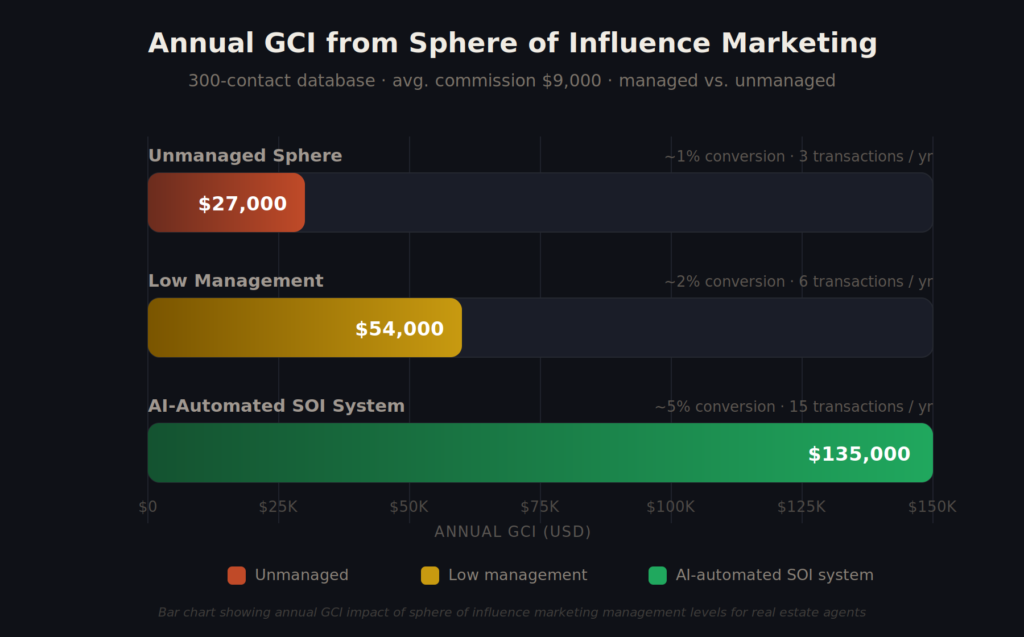Viewport: 1024px width, 637px height.
Task: Click the $50K axis tick label
Action: [x=409, y=507]
